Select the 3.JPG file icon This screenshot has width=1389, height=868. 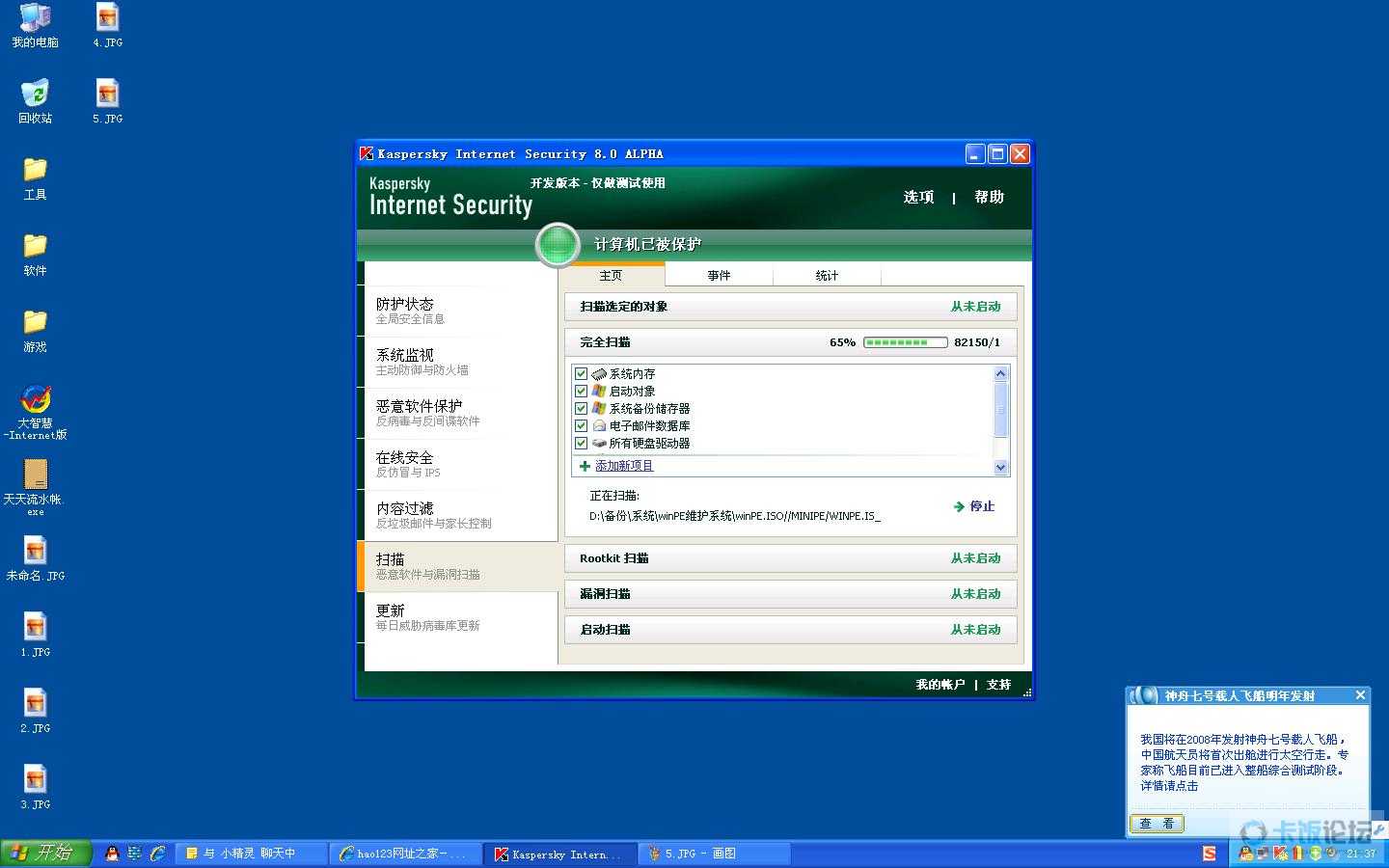35,787
